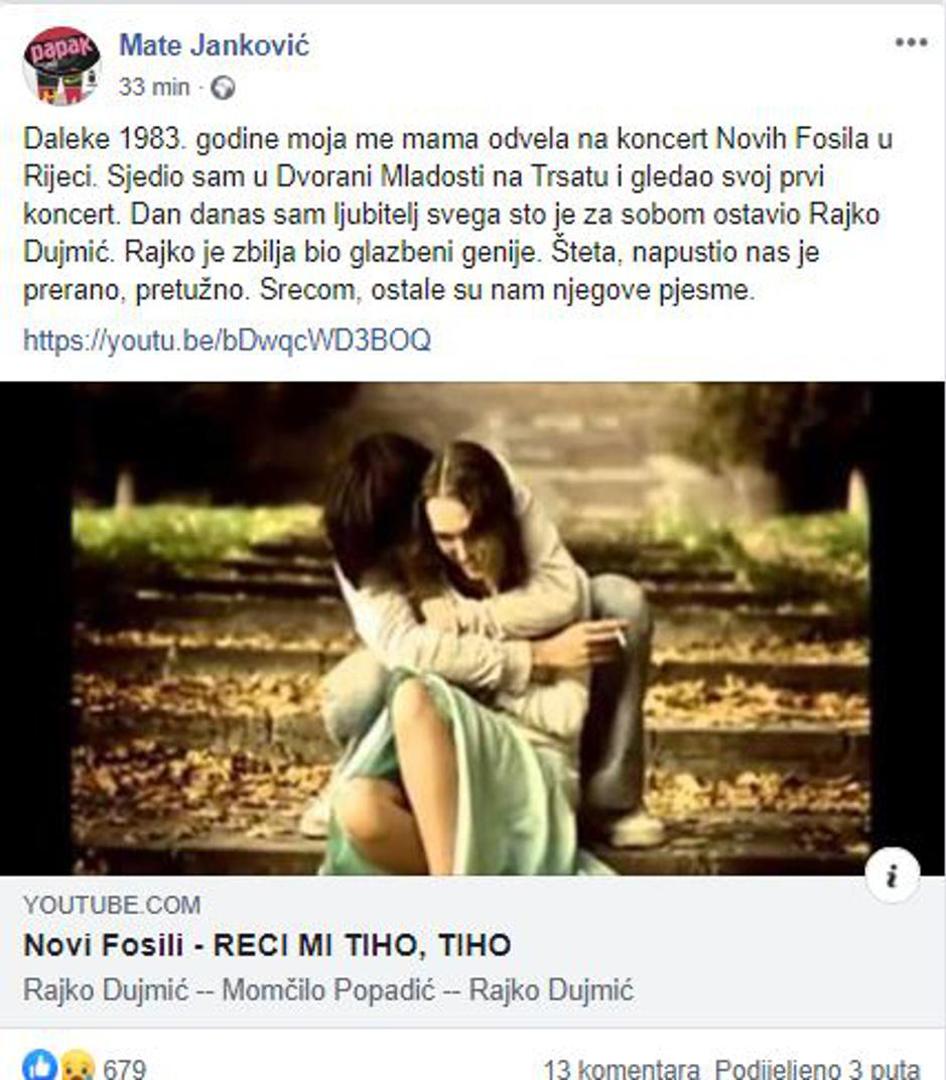Click the blue like reaction icon

(41, 1066)
